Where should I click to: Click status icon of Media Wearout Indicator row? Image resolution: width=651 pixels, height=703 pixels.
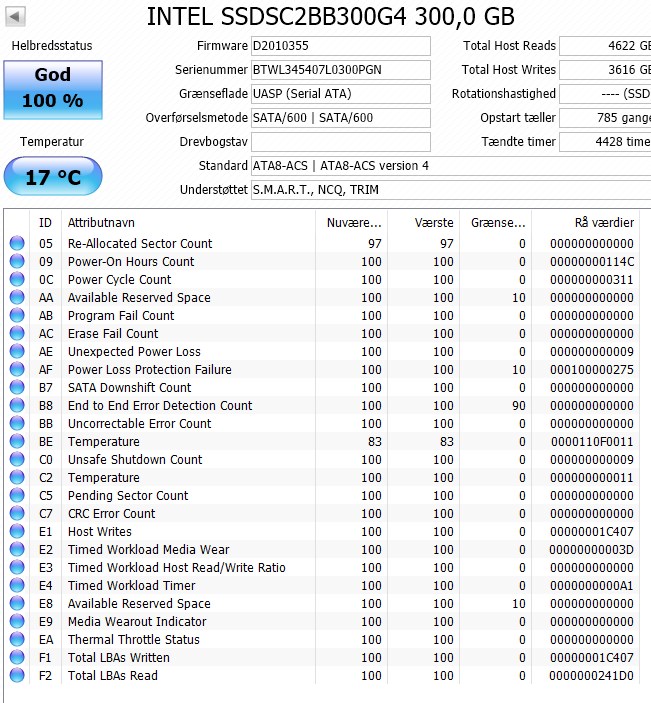point(17,621)
